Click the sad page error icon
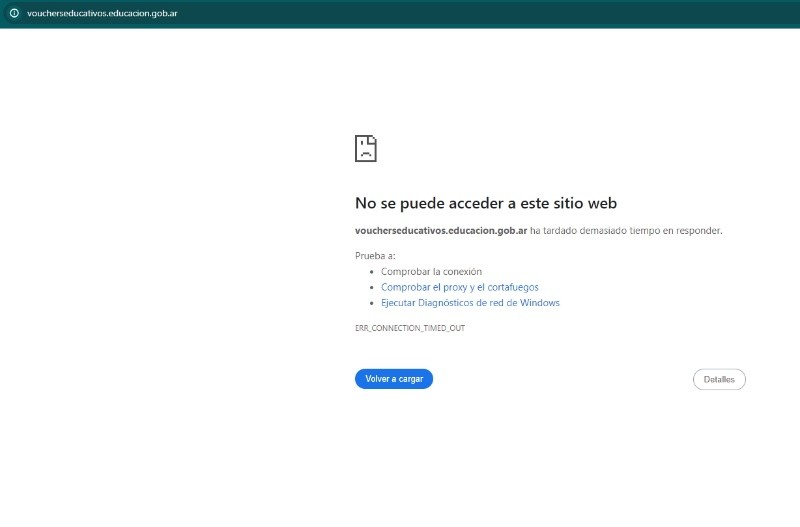This screenshot has height=527, width=800. [x=366, y=149]
